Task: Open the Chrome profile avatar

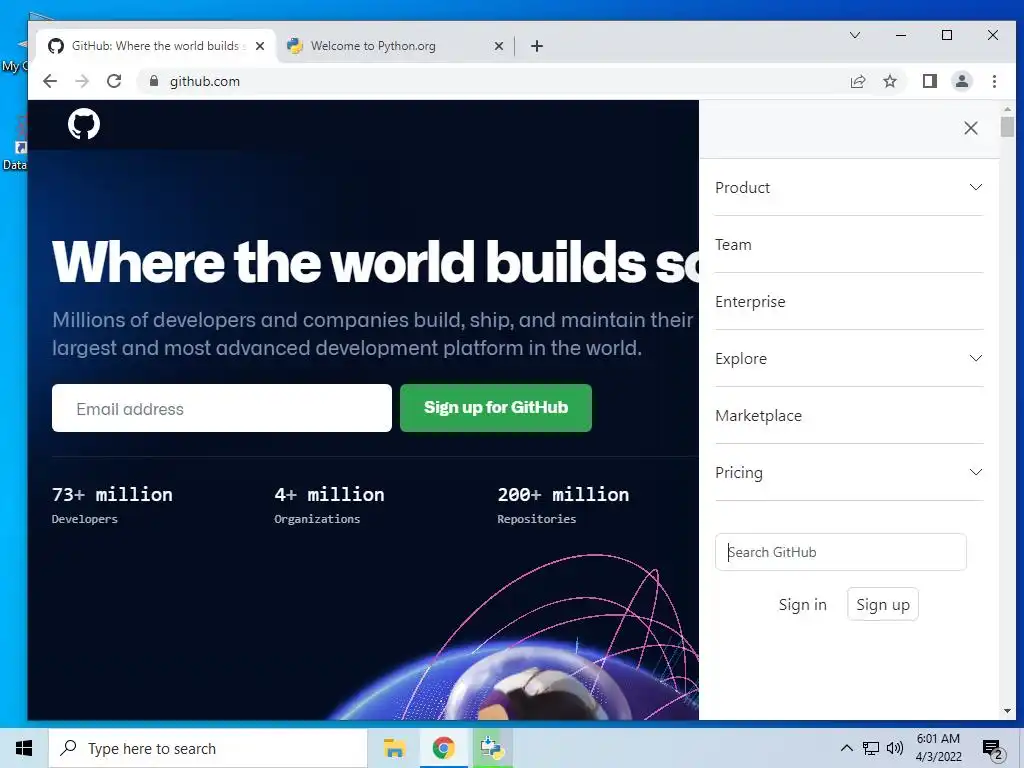Action: coord(961,81)
